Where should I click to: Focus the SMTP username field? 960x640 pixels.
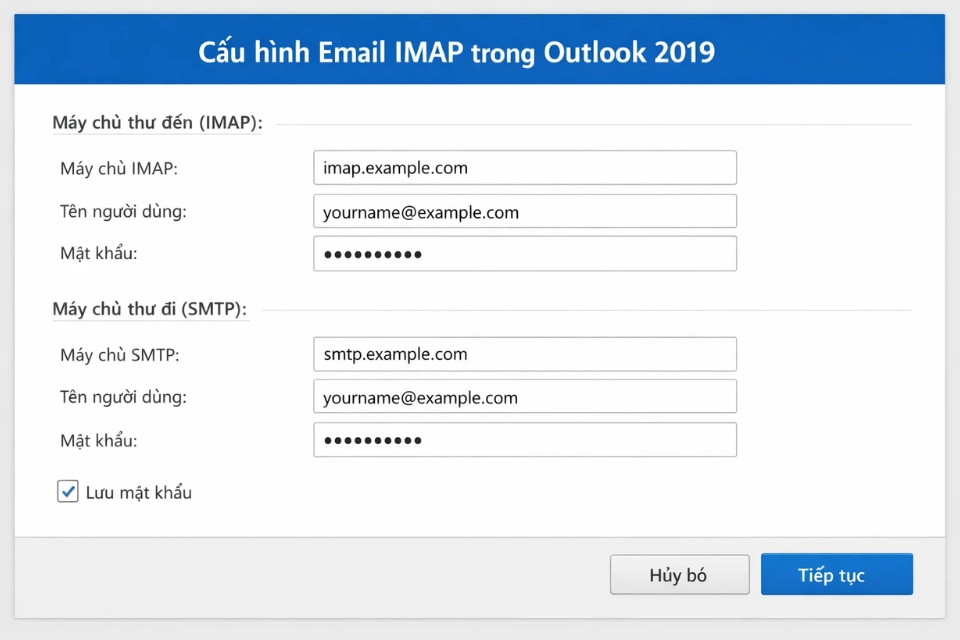pos(525,396)
